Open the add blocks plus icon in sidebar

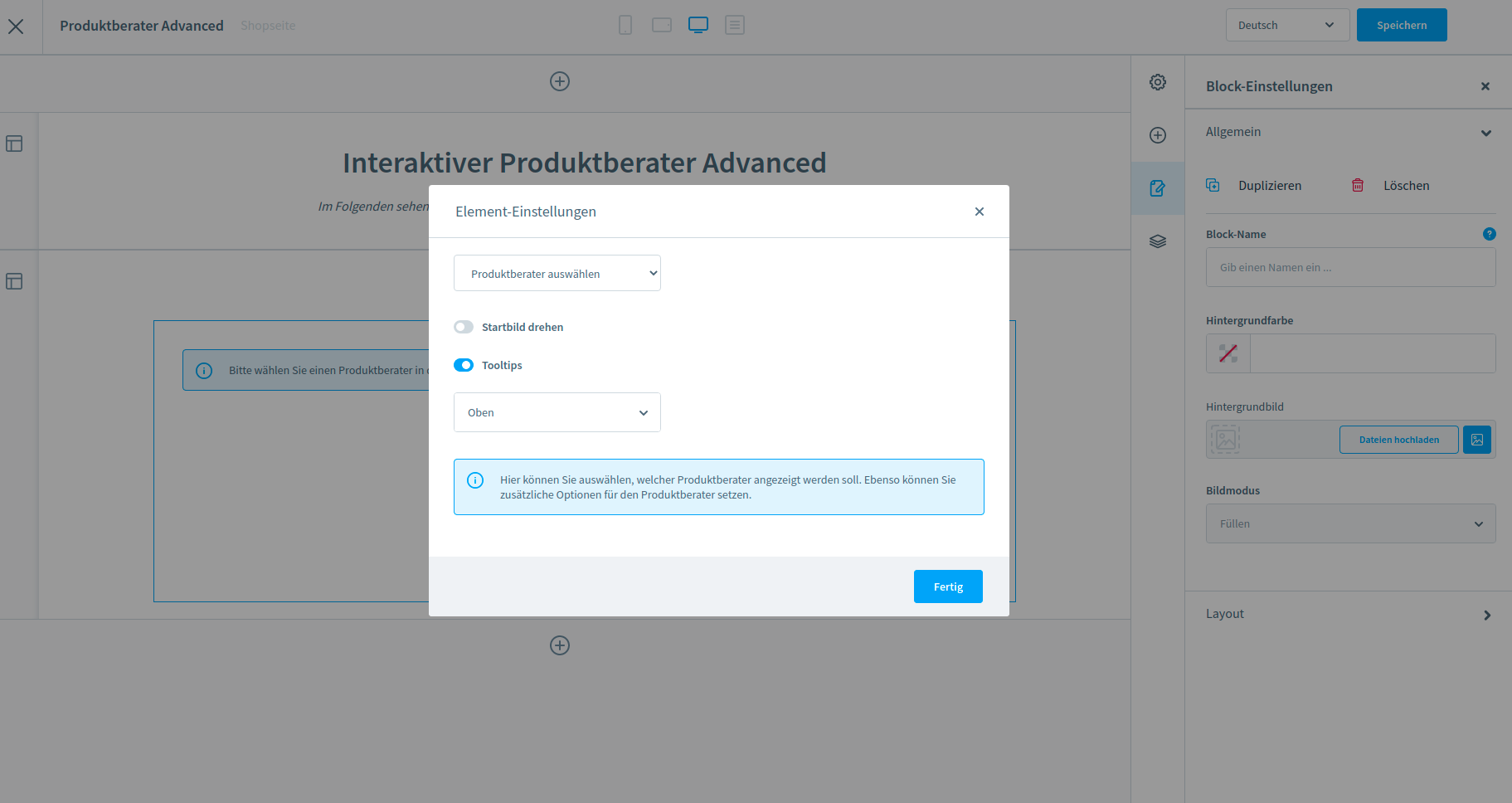coord(1158,135)
